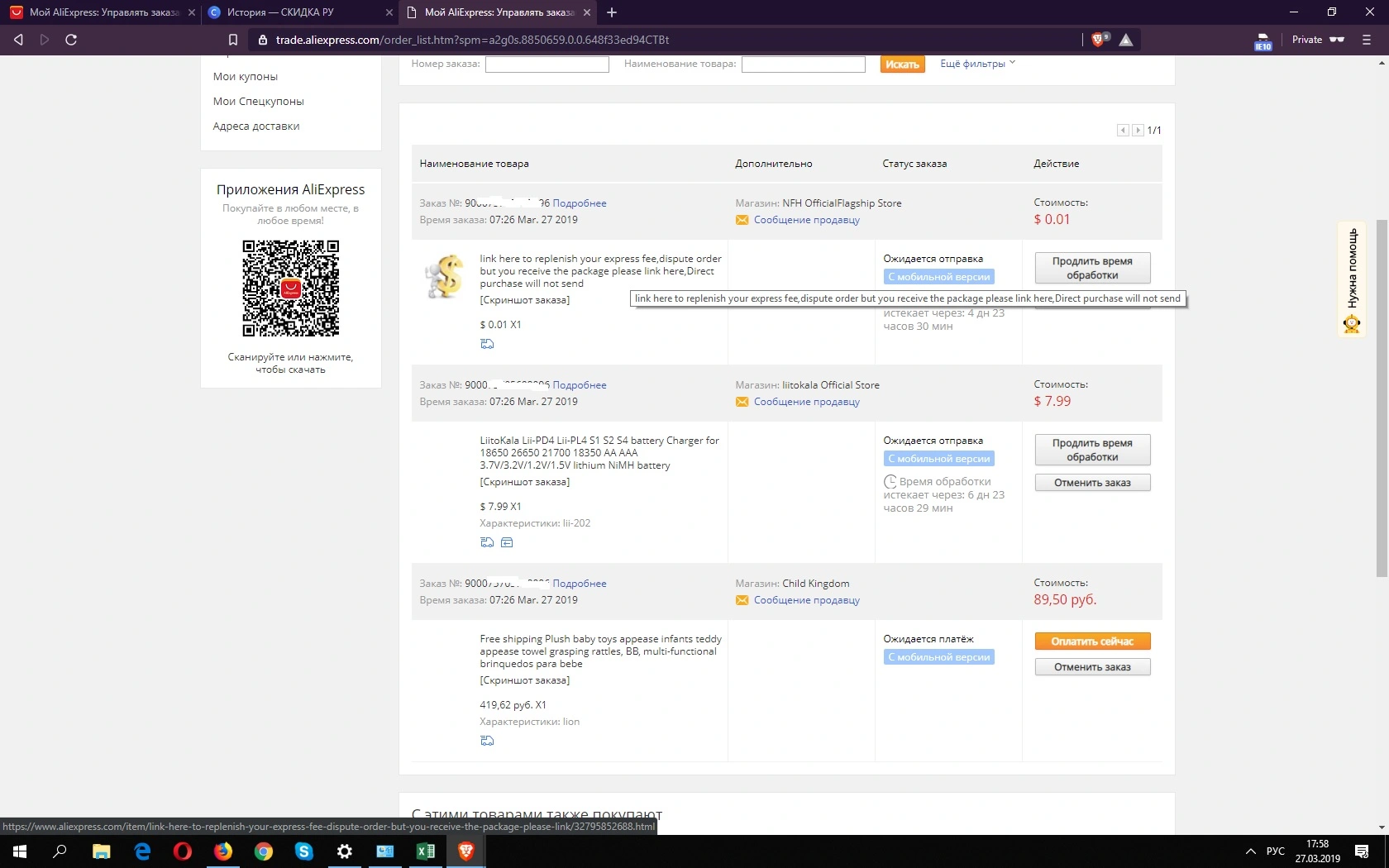The image size is (1389, 868).
Task: Open the Plush baby toys product link
Action: coord(600,651)
